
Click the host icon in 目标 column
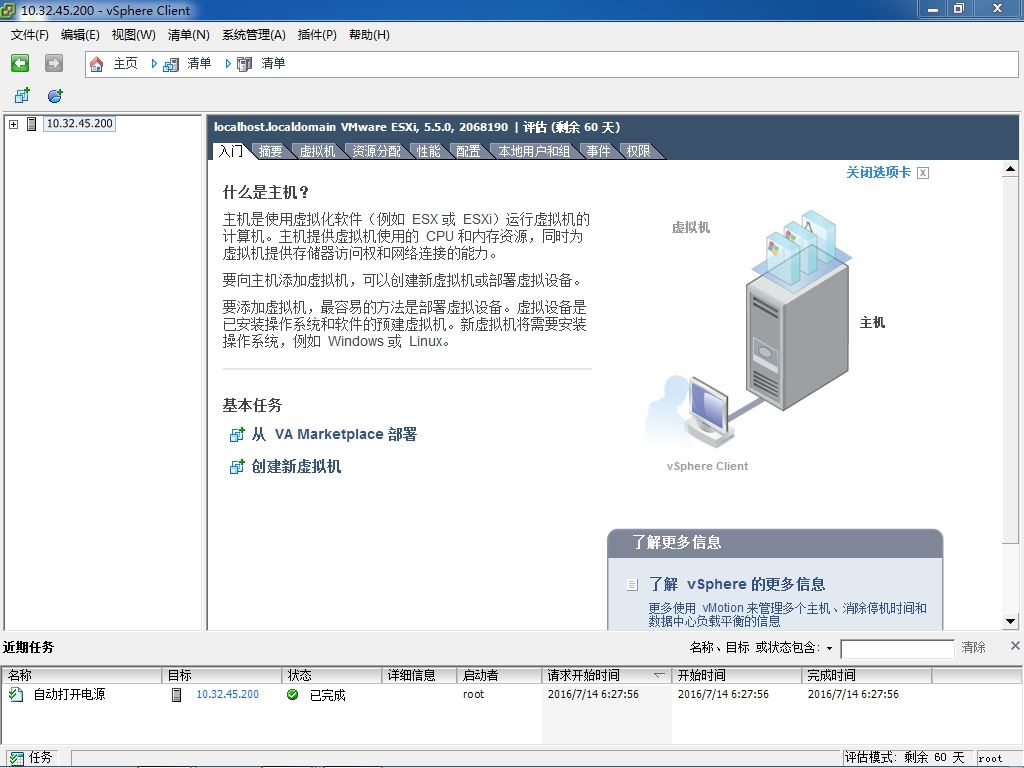click(x=176, y=694)
